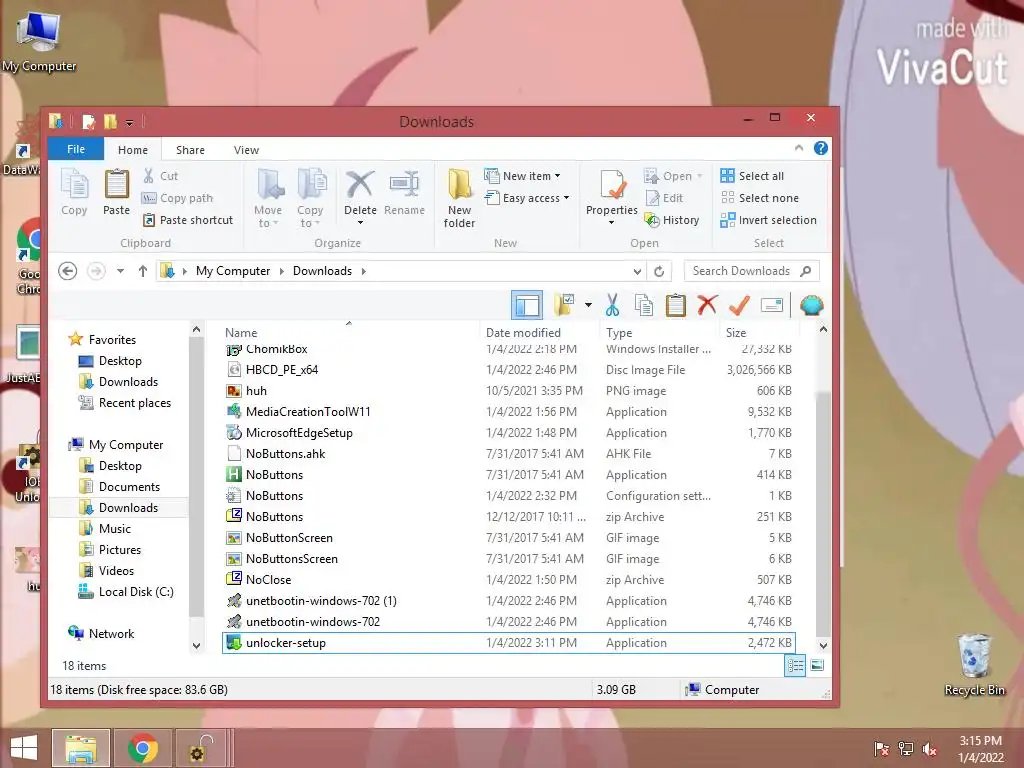The width and height of the screenshot is (1024, 768).
Task: Switch to large icons view in status bar
Action: click(817, 665)
